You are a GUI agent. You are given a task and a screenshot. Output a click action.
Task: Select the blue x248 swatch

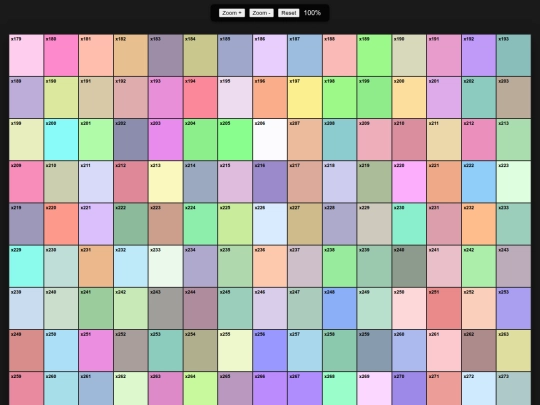tap(340, 308)
